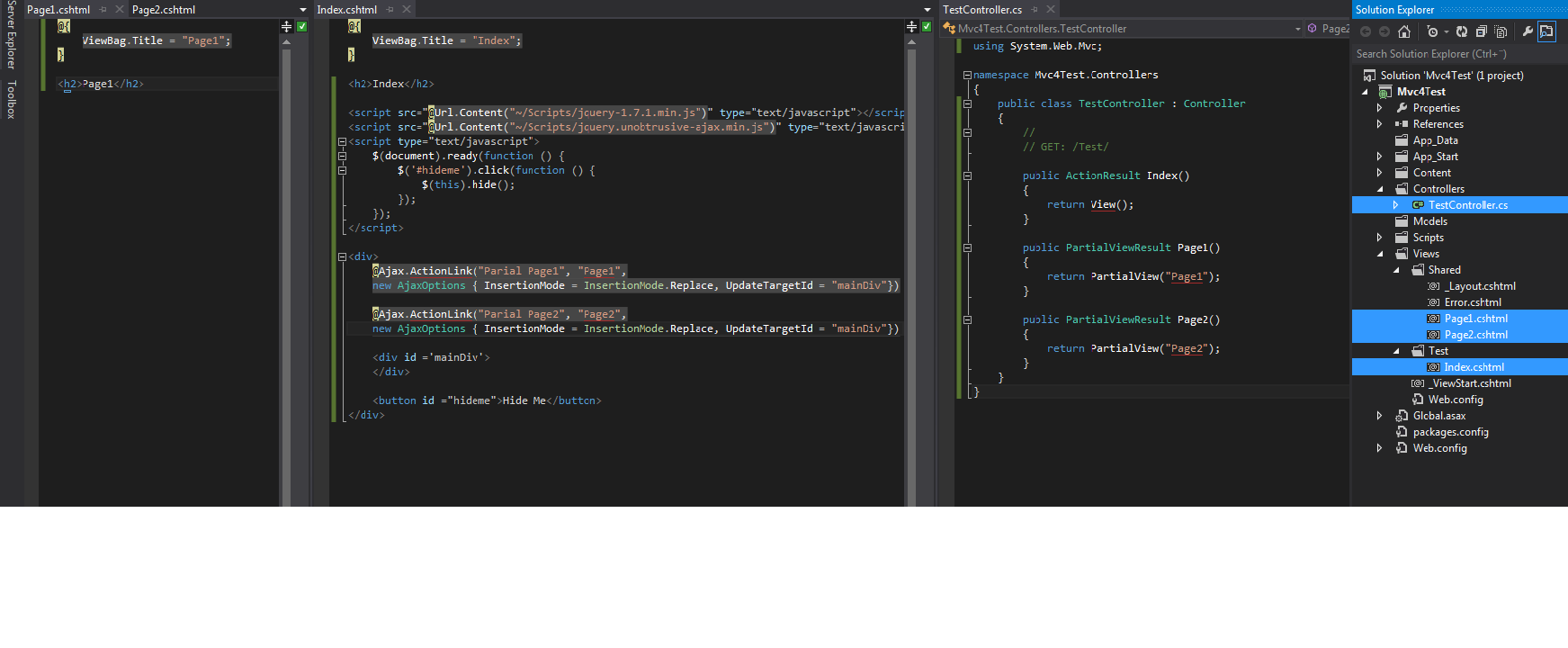Viewport: 1568px width, 648px height.
Task: Open the Mvc4Test.Controllers.TestController class dropdown
Action: point(1122,29)
